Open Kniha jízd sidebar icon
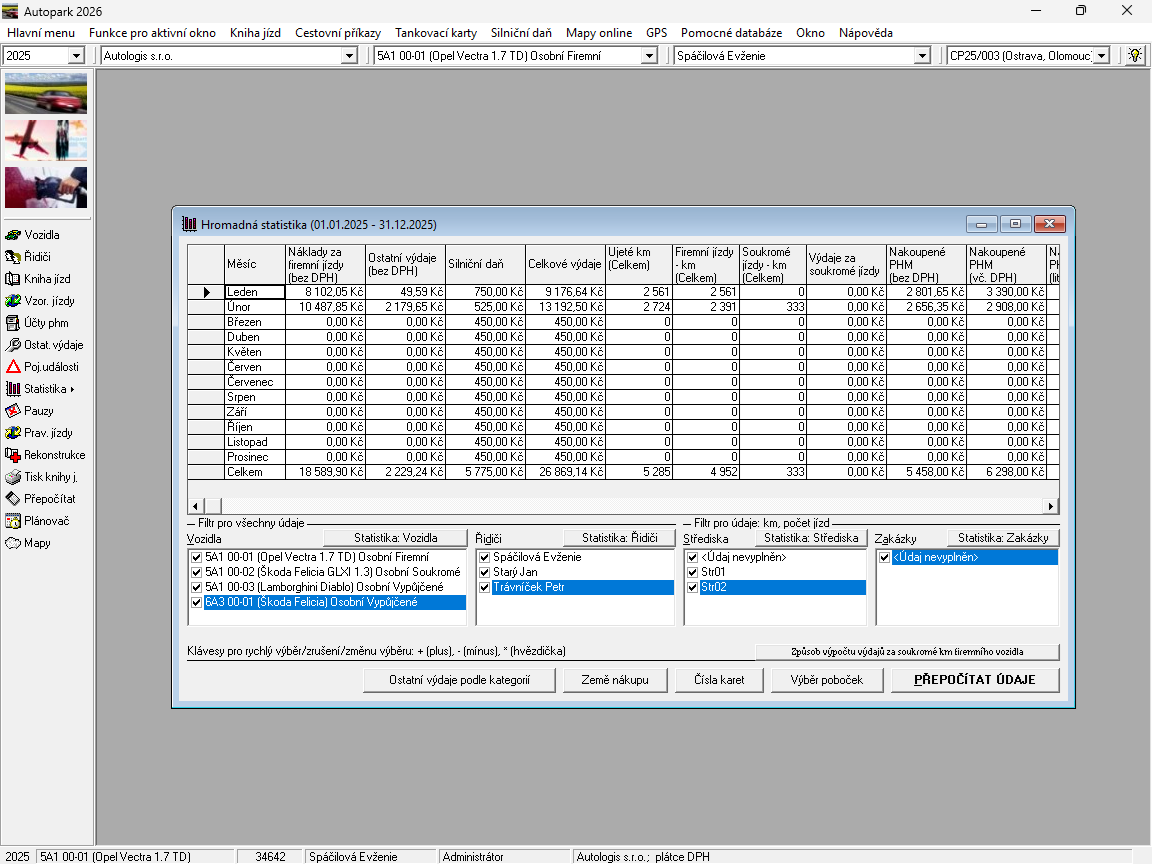 14,279
